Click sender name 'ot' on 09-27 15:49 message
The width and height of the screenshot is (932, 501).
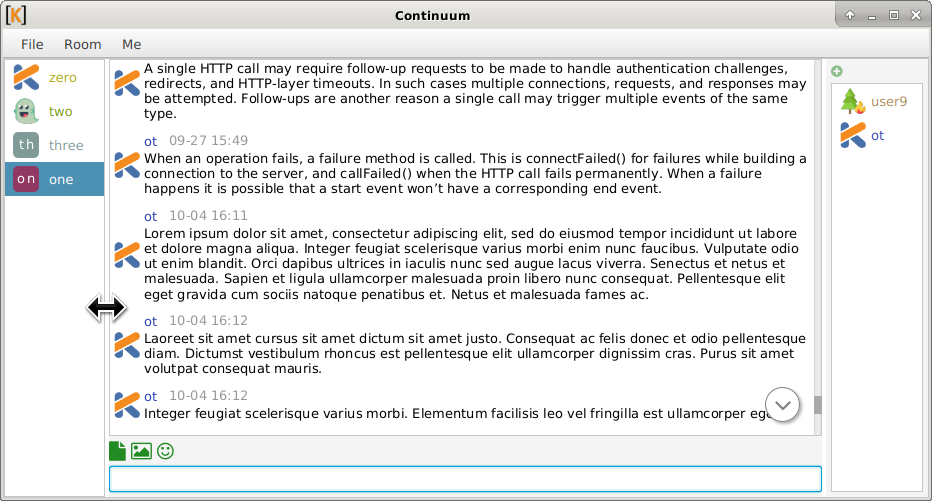click(151, 141)
